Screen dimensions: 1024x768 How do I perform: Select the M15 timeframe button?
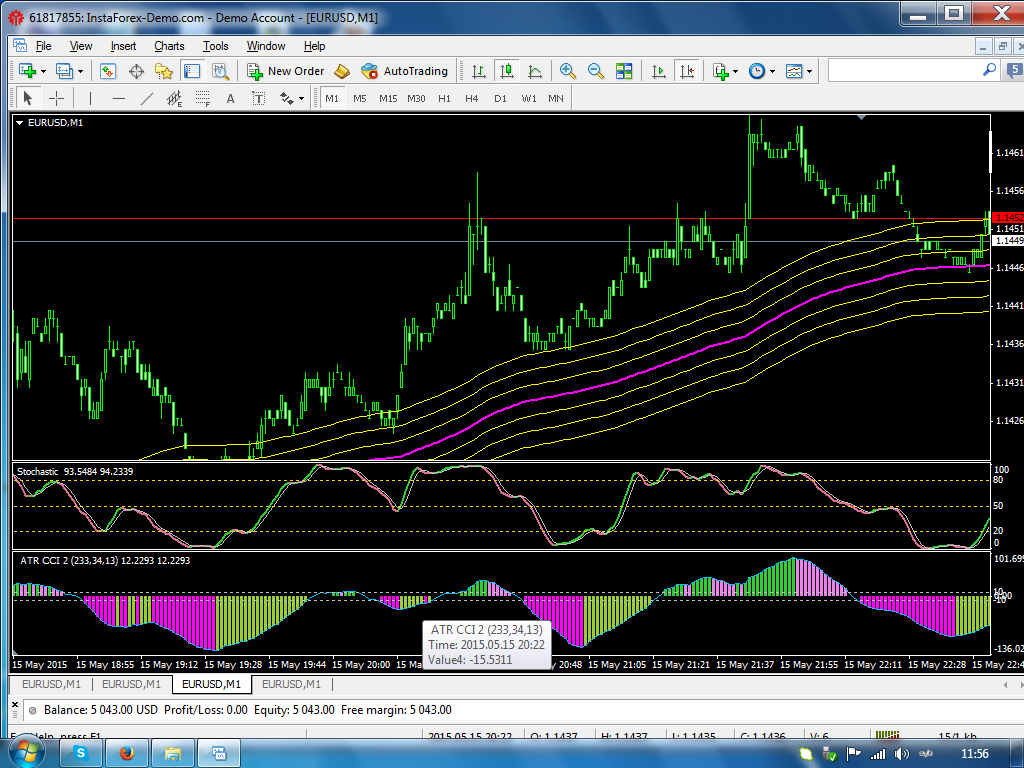388,99
